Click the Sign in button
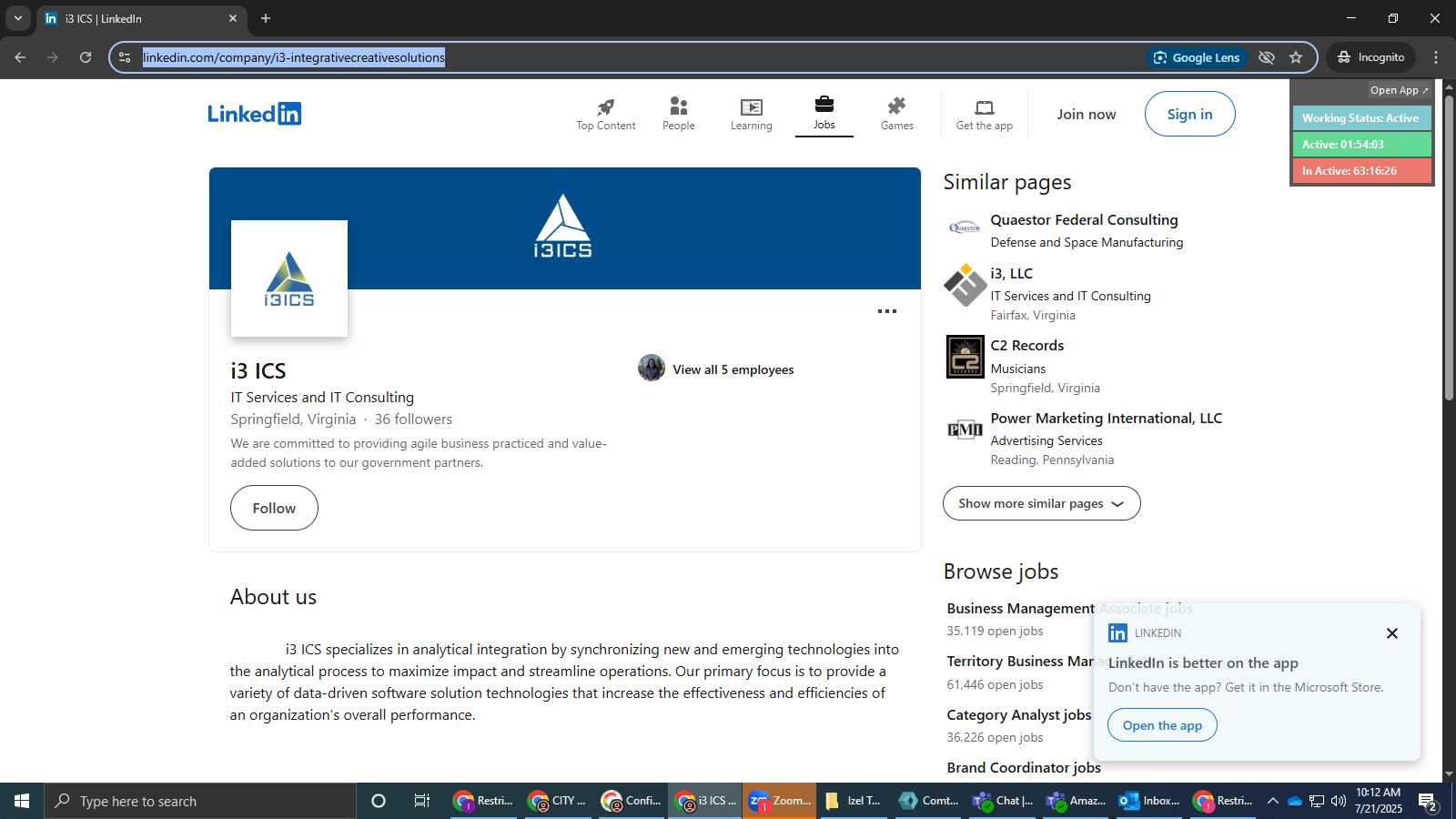Image resolution: width=1456 pixels, height=819 pixels. tap(1189, 114)
